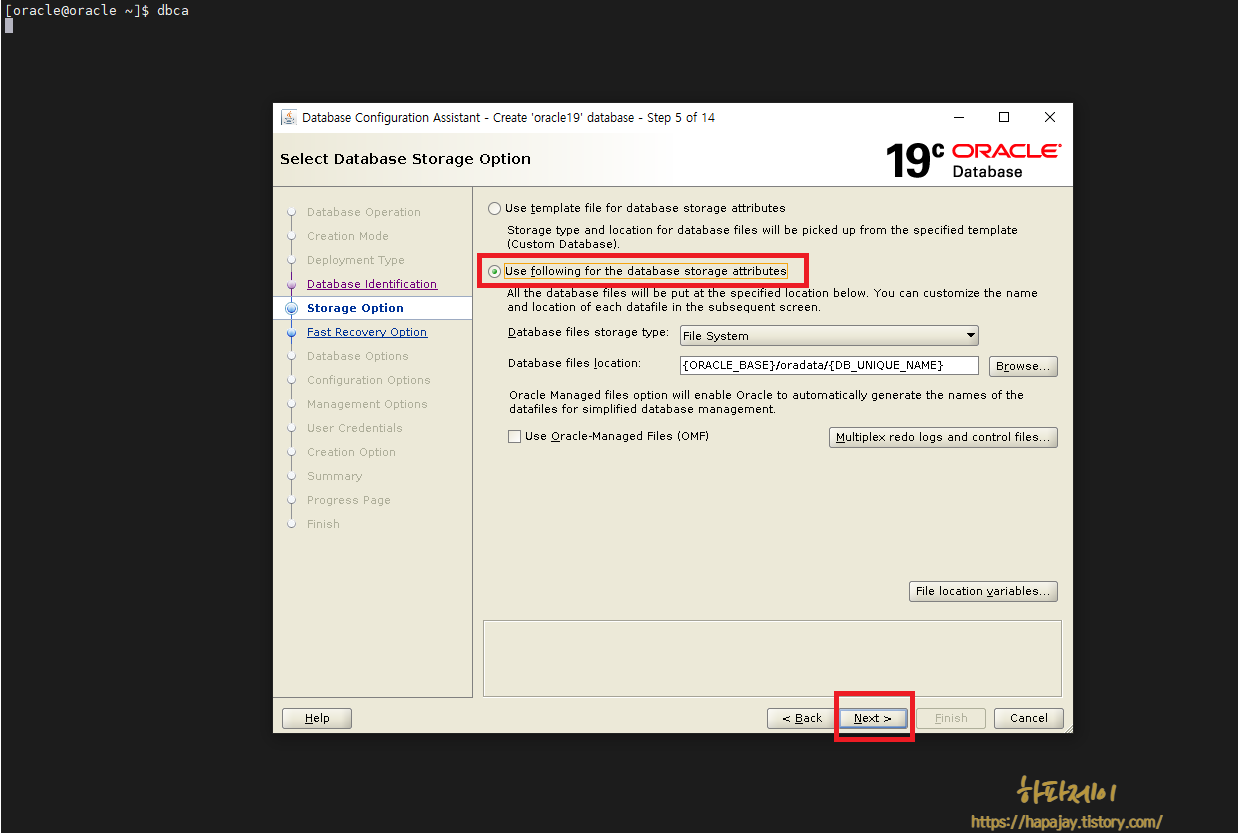Click the Management Options step label
The image size is (1238, 833).
(x=367, y=404)
